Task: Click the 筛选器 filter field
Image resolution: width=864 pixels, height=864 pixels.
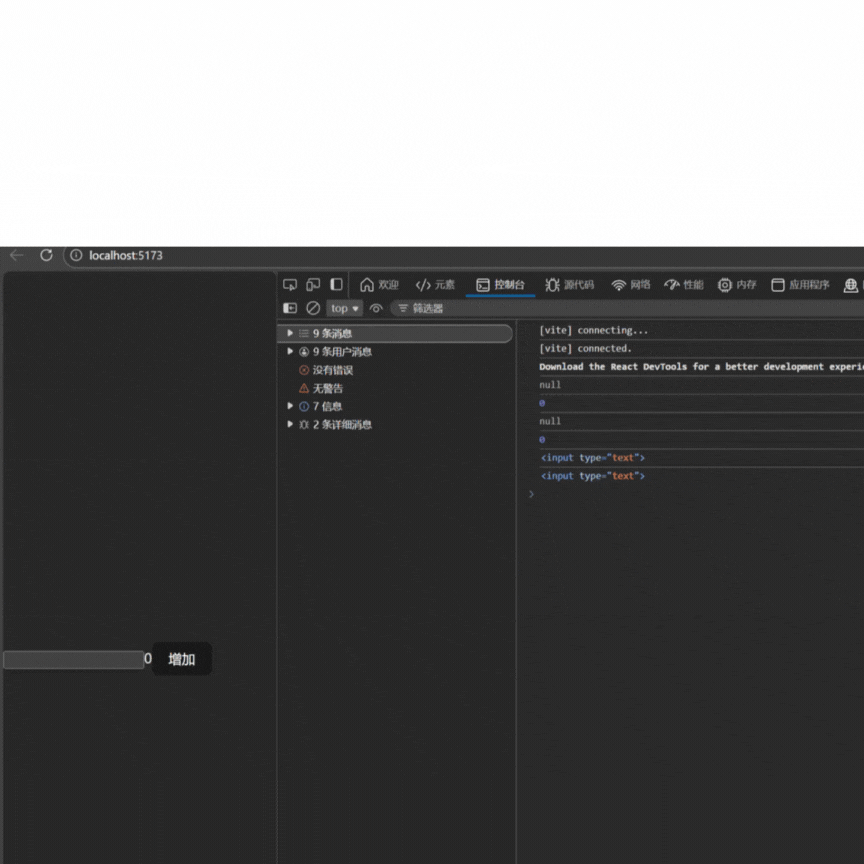Action: pyautogui.click(x=627, y=309)
